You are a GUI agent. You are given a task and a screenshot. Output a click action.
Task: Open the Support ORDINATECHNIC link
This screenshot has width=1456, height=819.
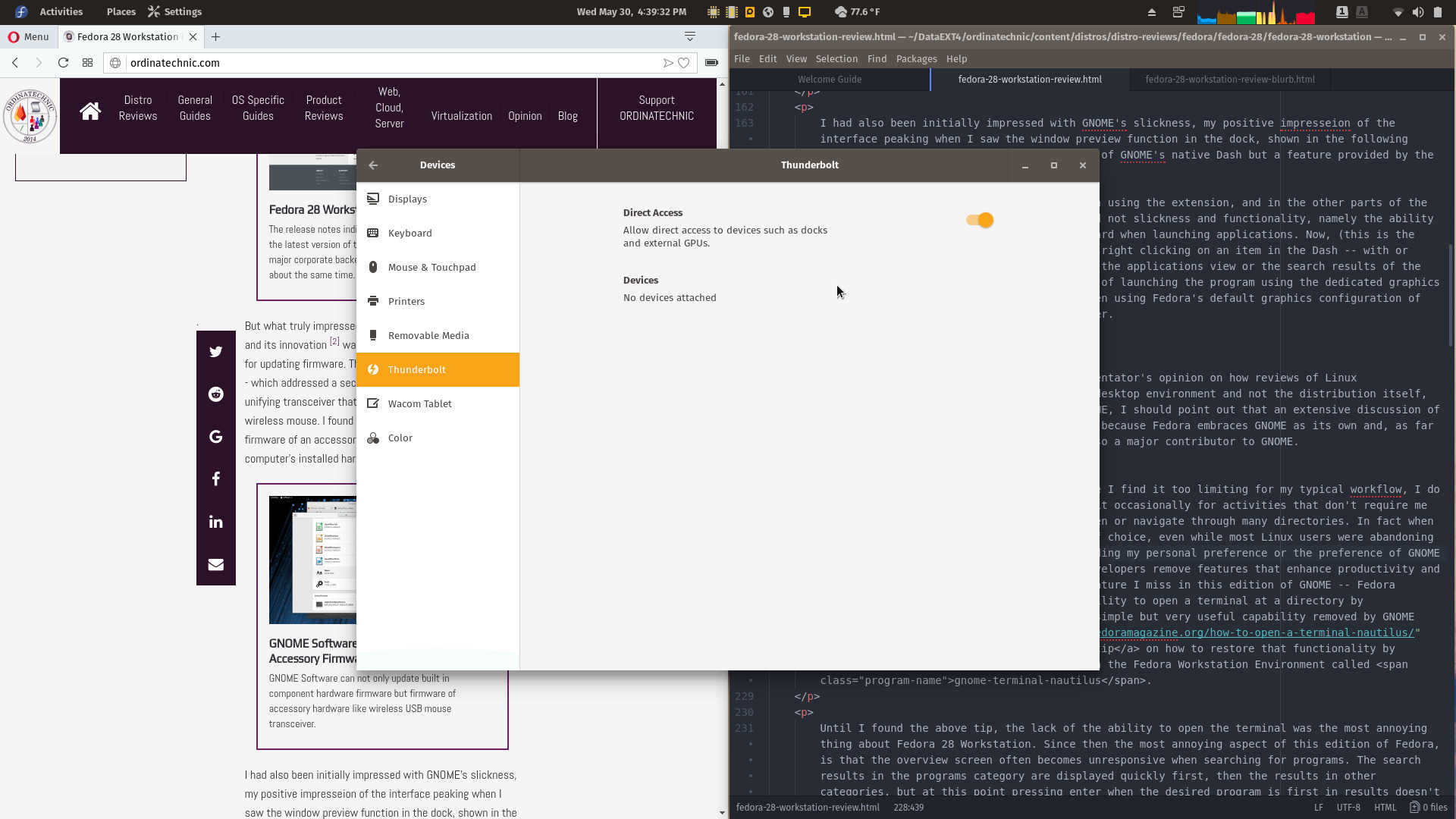(x=657, y=108)
